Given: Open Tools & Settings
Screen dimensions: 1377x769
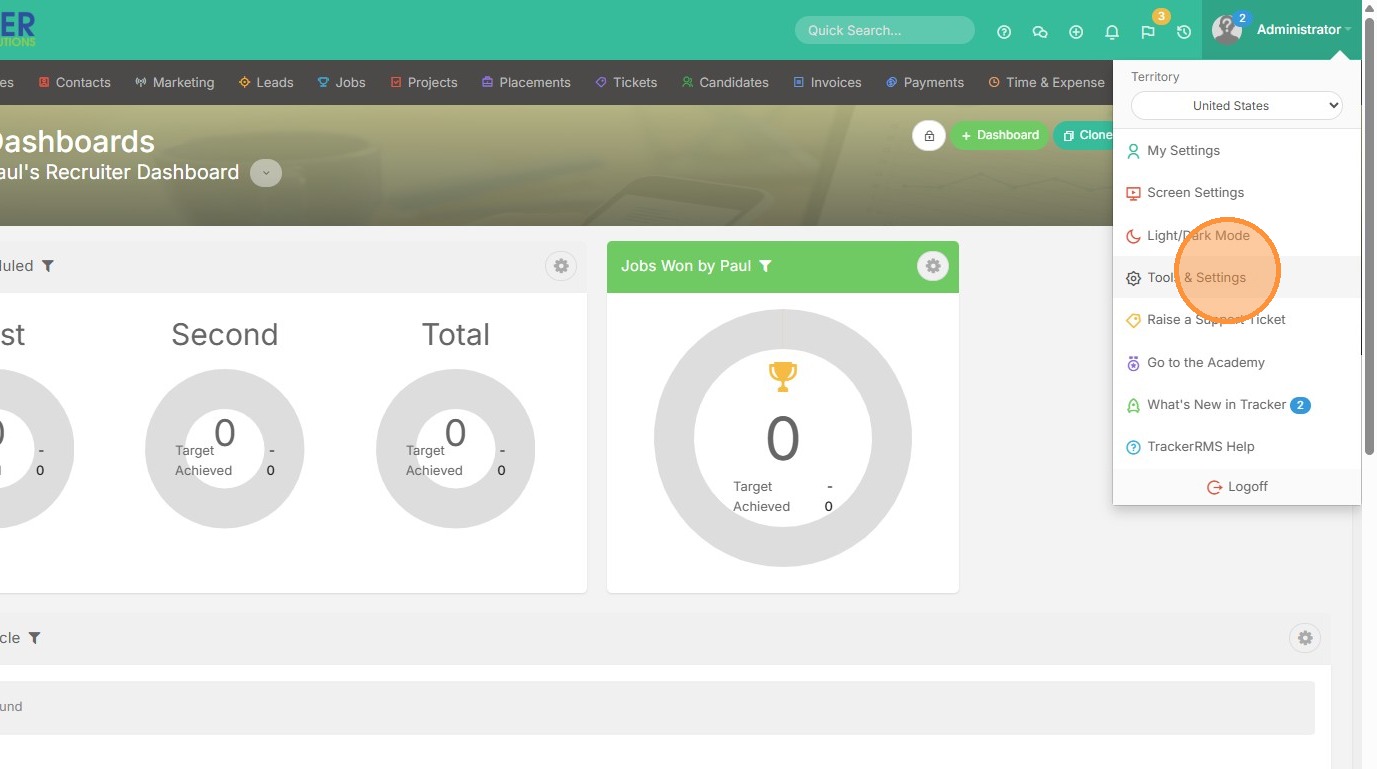Looking at the screenshot, I should tap(1237, 278).
